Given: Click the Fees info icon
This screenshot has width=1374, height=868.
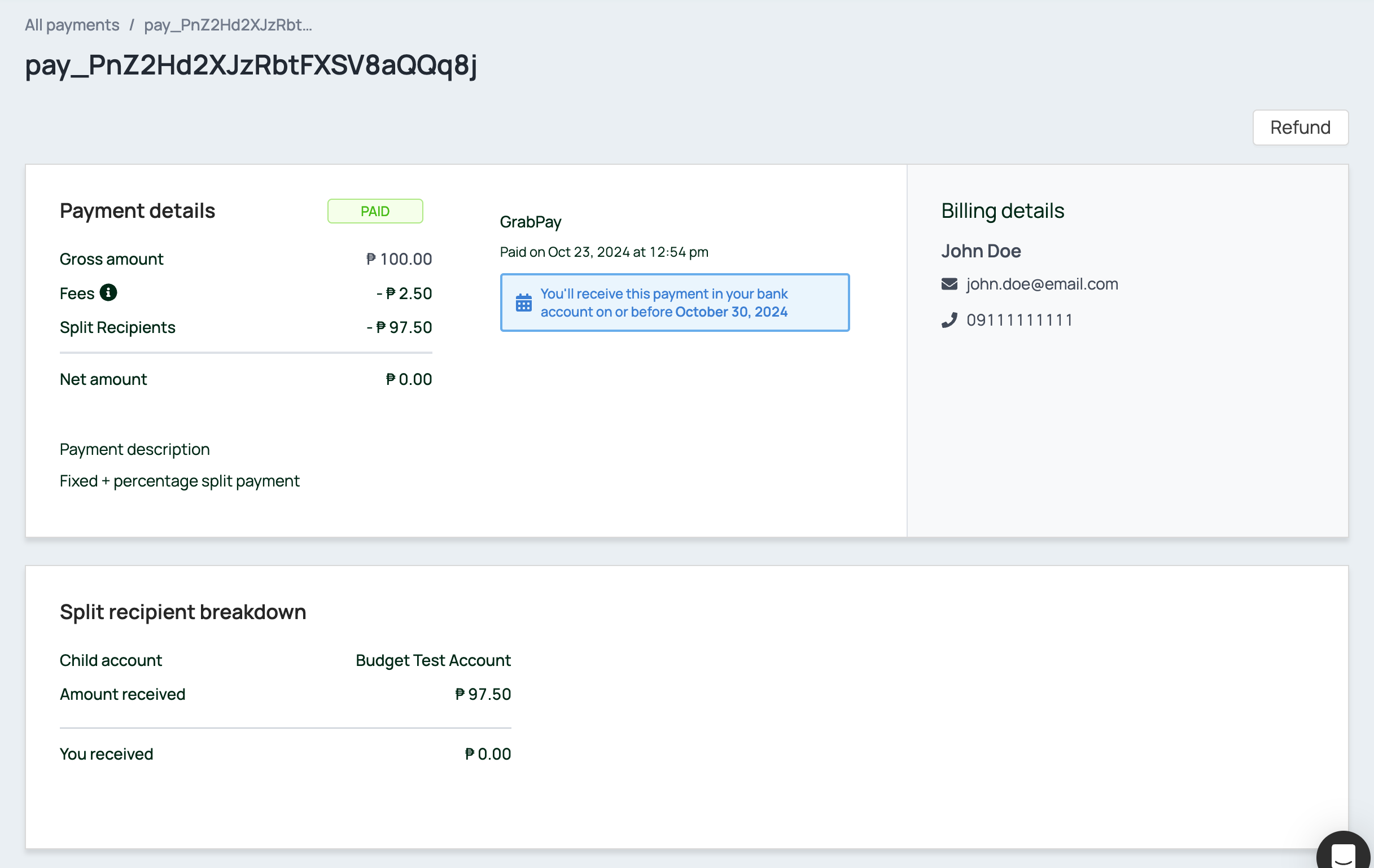Looking at the screenshot, I should [108, 292].
